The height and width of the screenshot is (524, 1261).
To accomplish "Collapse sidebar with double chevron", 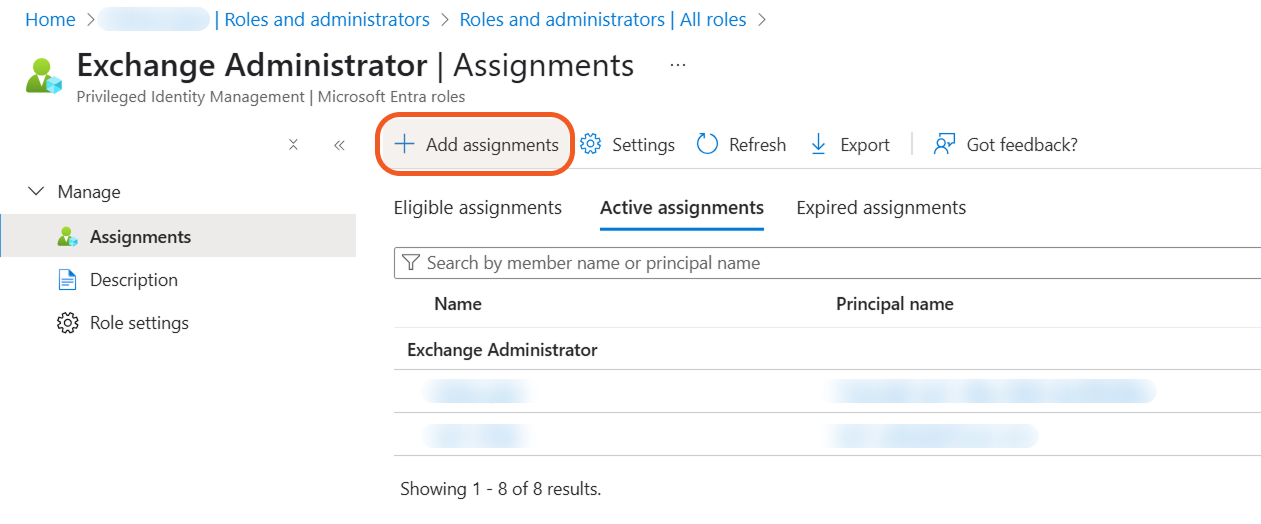I will 339,144.
